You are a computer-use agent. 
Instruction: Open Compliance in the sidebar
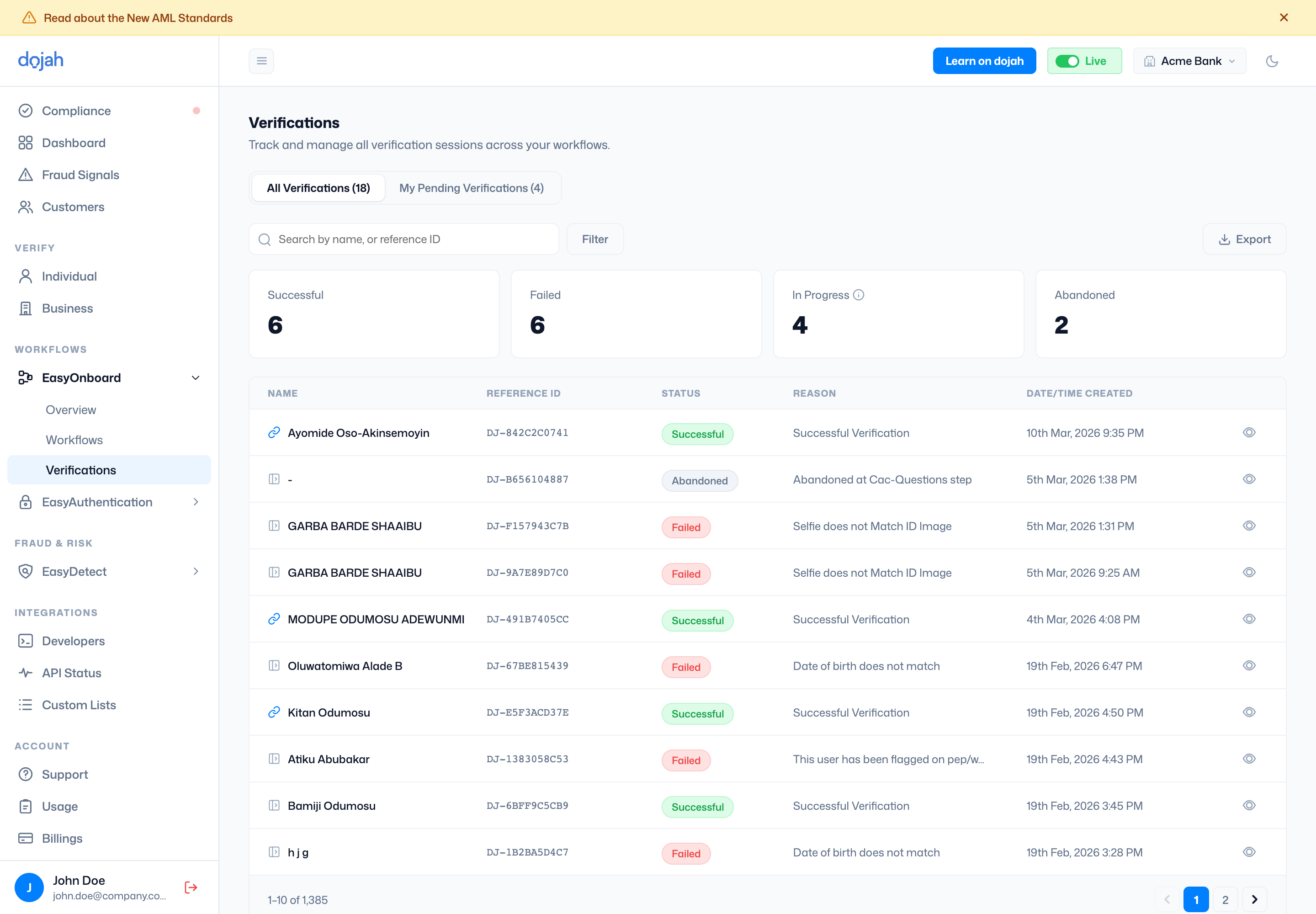click(109, 111)
